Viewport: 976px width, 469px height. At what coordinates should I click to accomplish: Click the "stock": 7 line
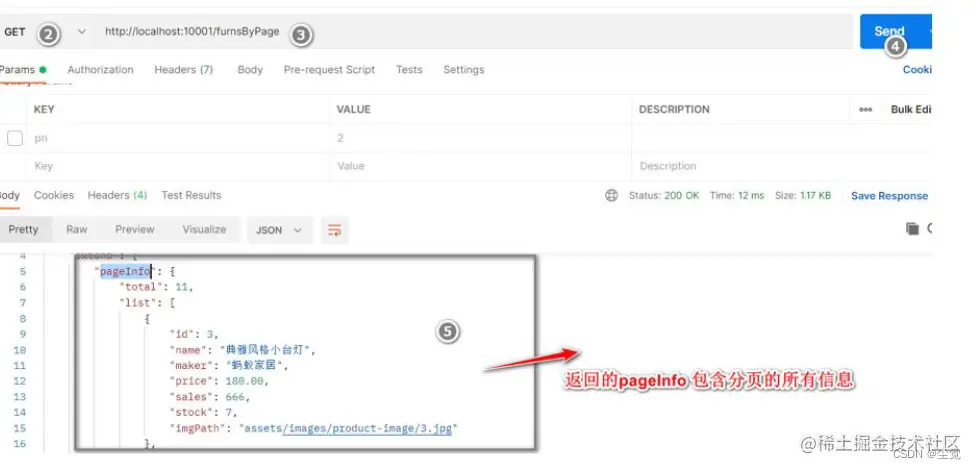pyautogui.click(x=203, y=412)
